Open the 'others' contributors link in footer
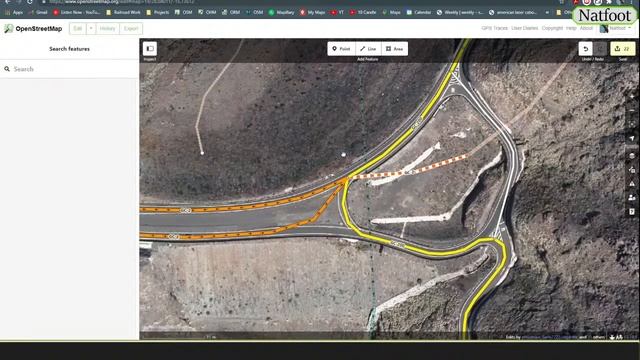This screenshot has height=360, width=640. pyautogui.click(x=598, y=337)
